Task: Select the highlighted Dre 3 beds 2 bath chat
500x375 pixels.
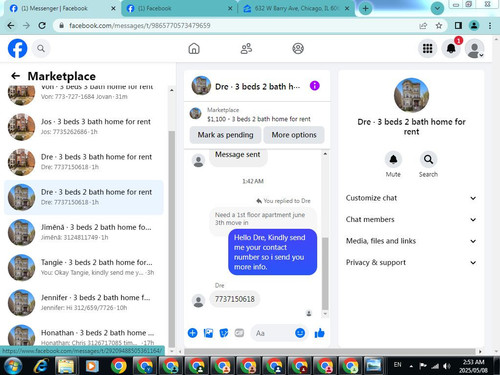Action: pos(84,197)
